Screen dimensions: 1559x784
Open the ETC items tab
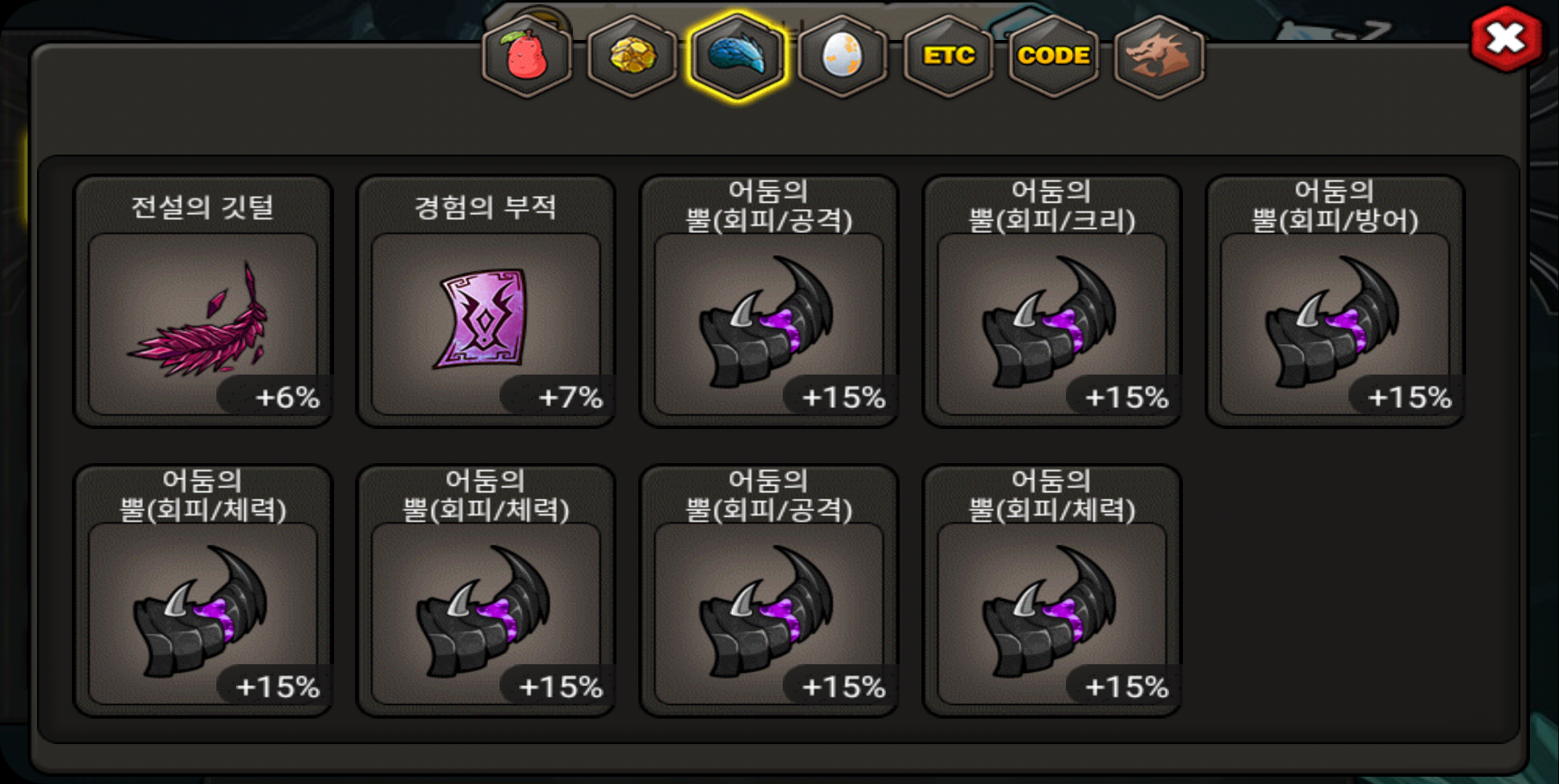[948, 55]
